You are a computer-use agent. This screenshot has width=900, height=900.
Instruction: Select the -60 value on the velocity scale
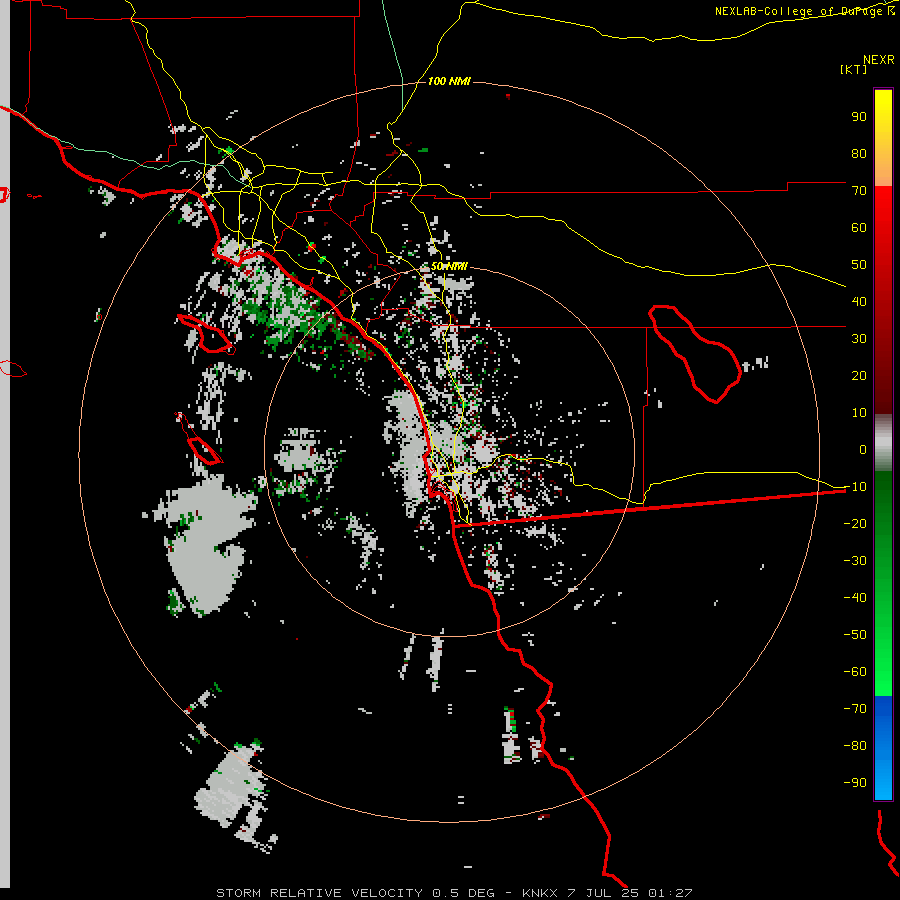pyautogui.click(x=855, y=672)
